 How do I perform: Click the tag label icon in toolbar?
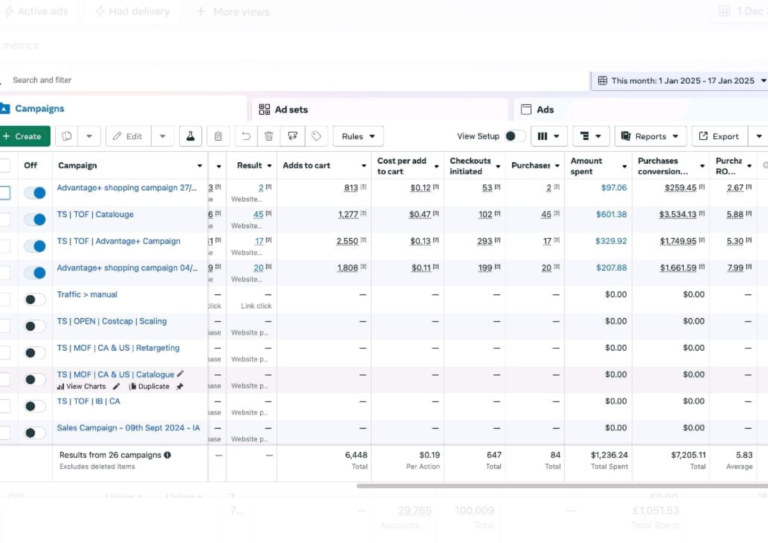[316, 136]
